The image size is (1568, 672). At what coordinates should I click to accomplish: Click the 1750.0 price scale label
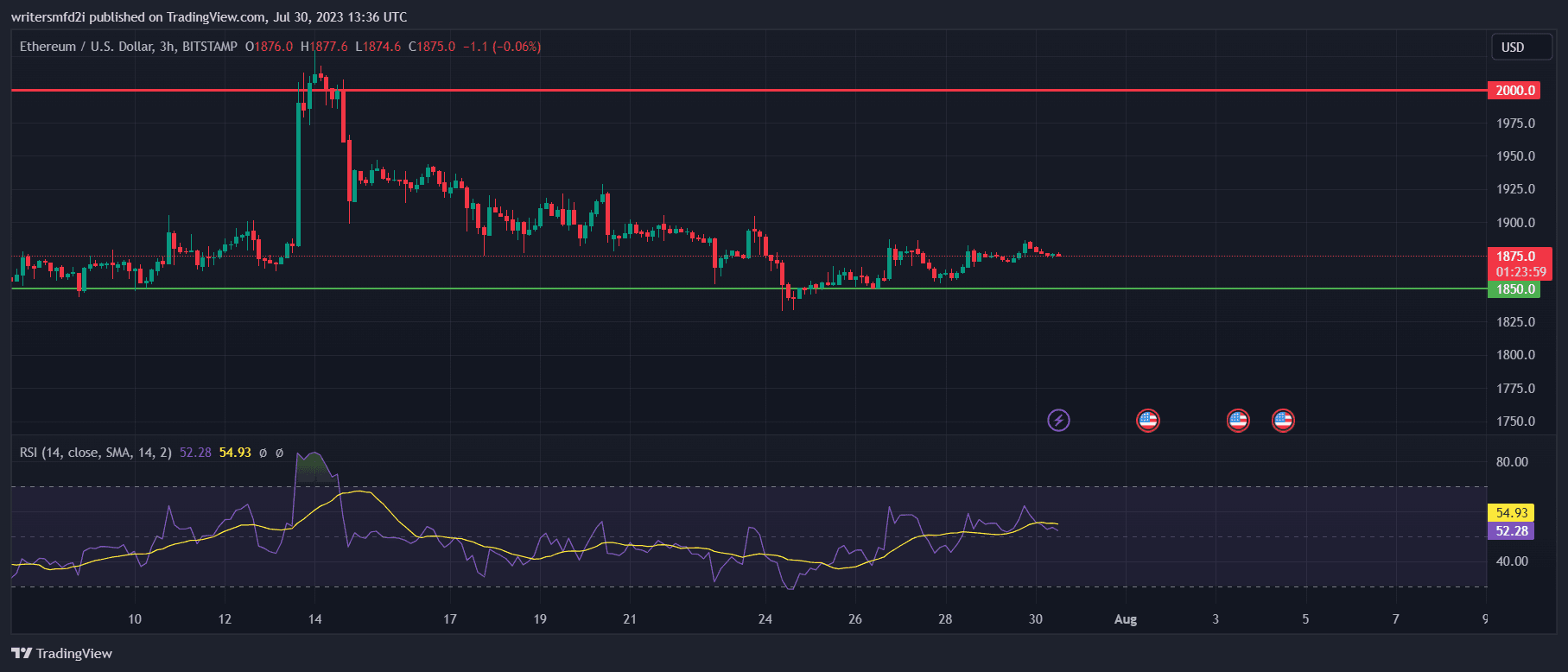coord(1515,422)
